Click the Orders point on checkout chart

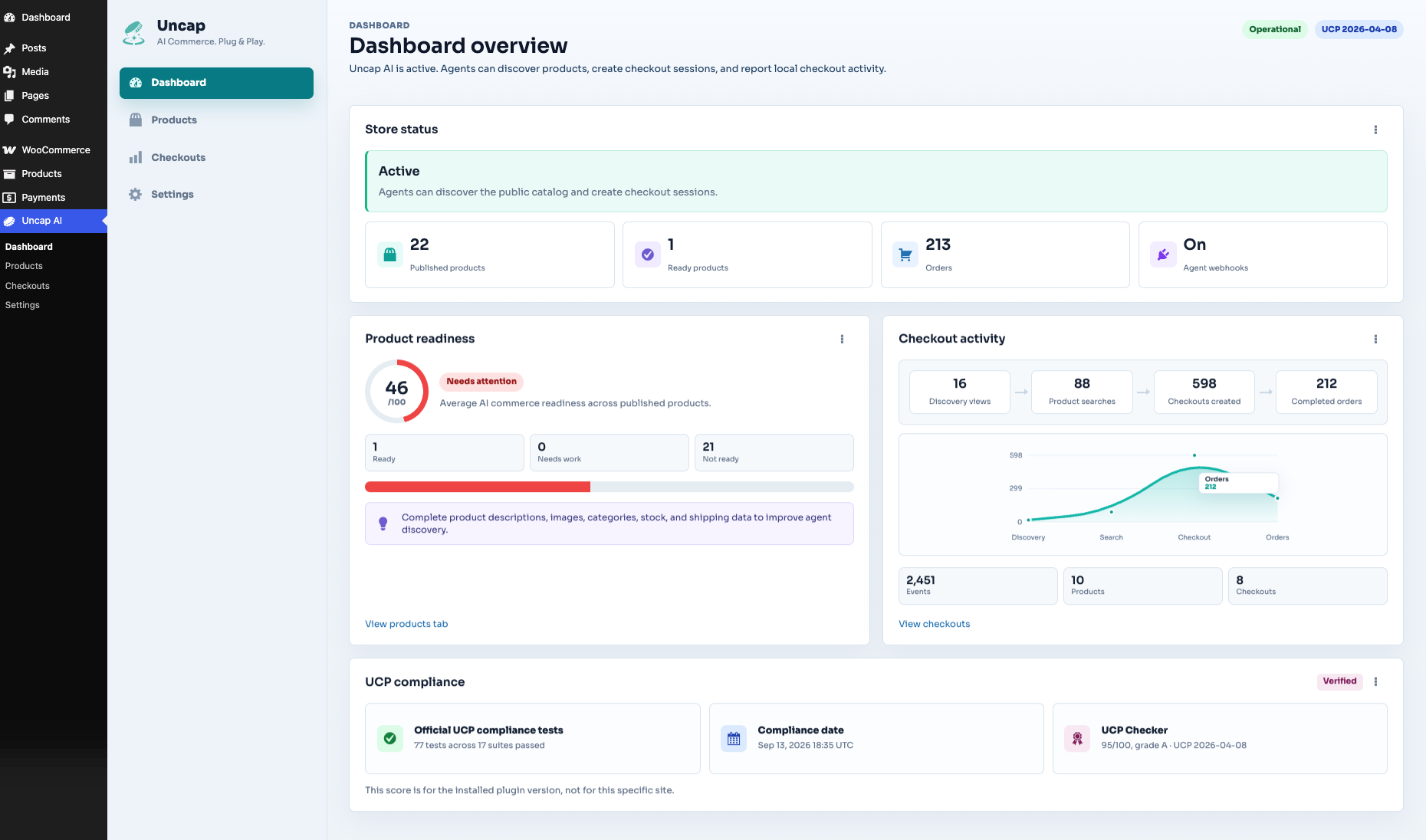(x=1277, y=498)
